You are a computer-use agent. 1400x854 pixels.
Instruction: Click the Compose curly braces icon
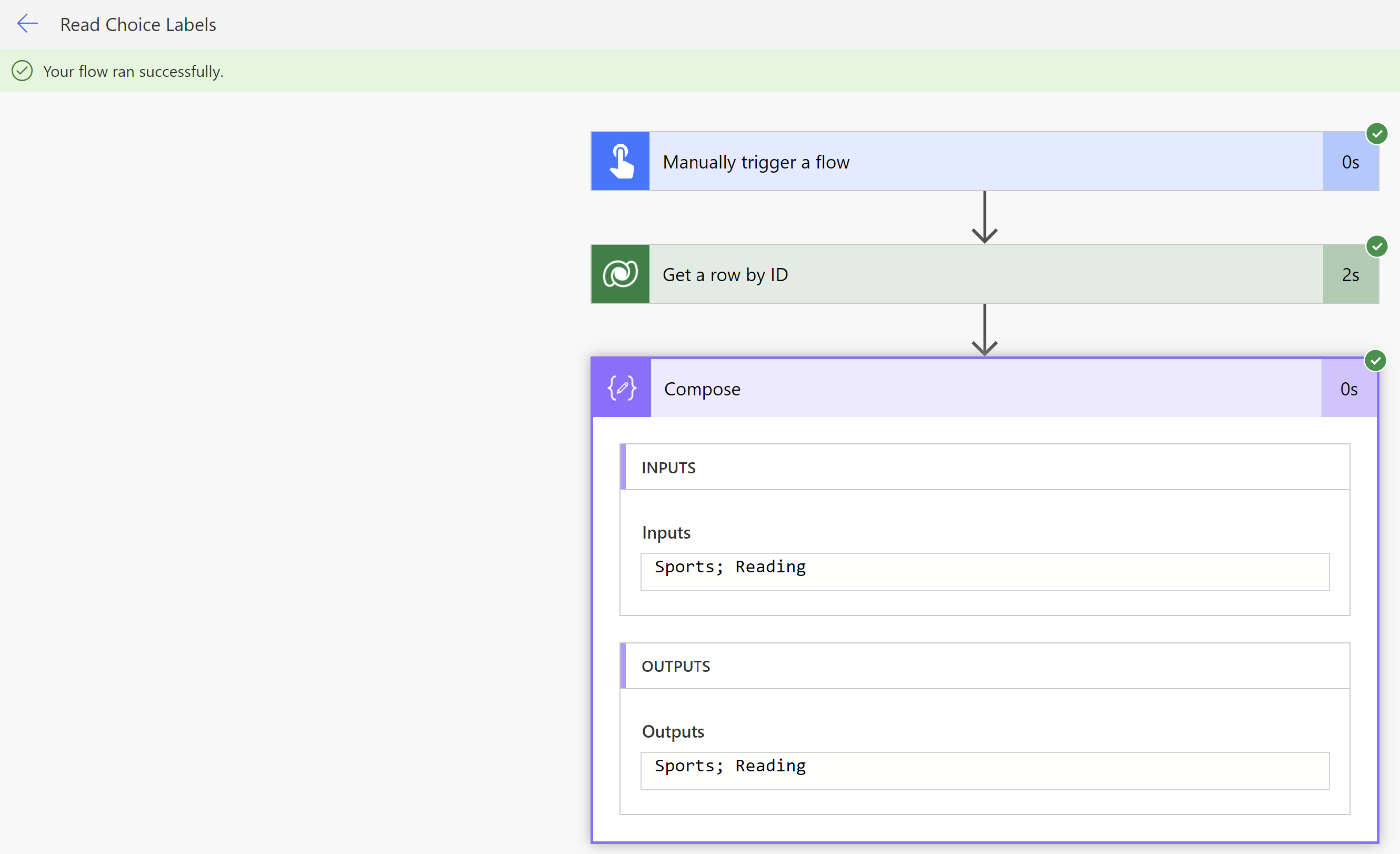click(622, 389)
